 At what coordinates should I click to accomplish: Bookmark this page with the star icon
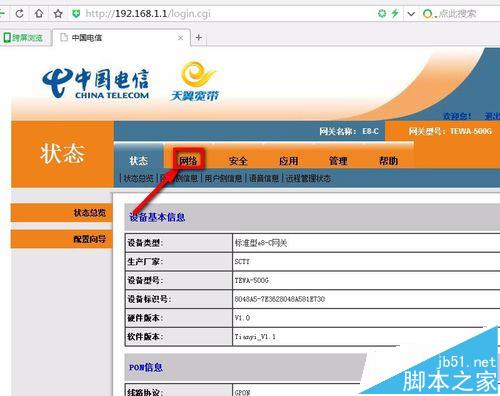point(58,14)
